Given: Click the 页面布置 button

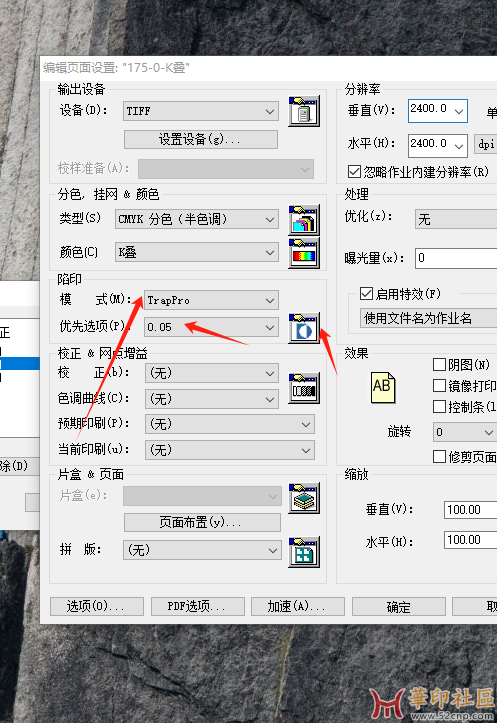Looking at the screenshot, I should click(202, 522).
